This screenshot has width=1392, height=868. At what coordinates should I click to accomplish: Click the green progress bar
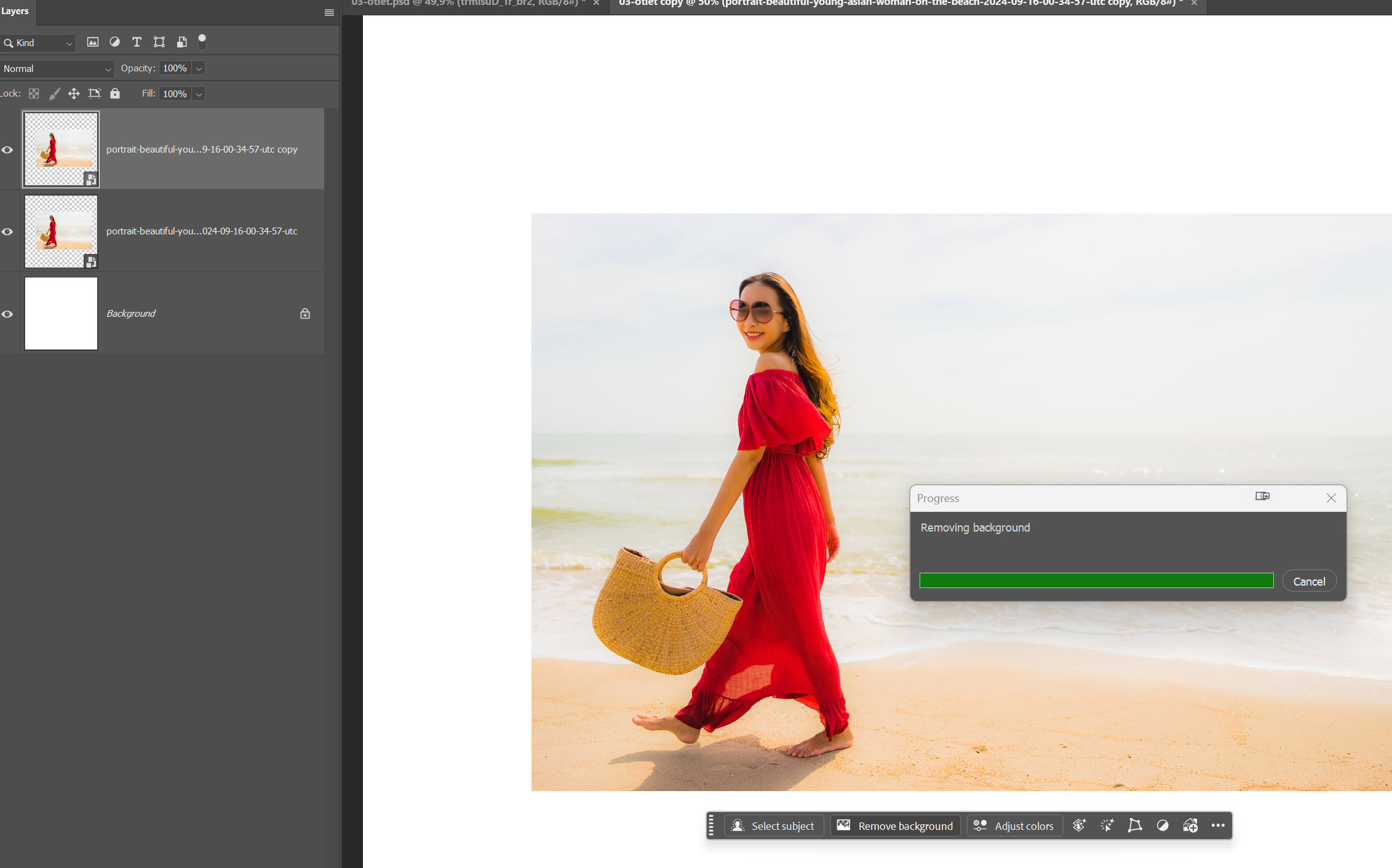1096,581
